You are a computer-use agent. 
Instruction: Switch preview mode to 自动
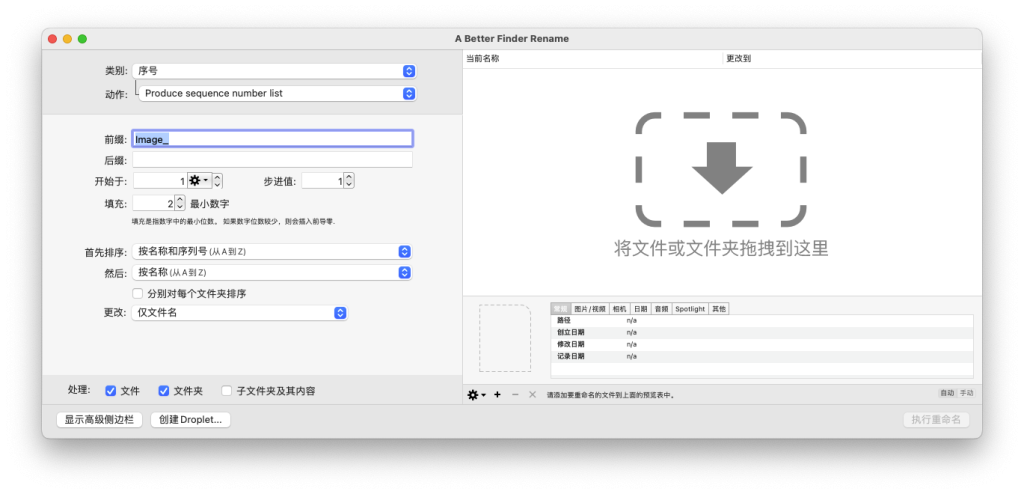(947, 393)
